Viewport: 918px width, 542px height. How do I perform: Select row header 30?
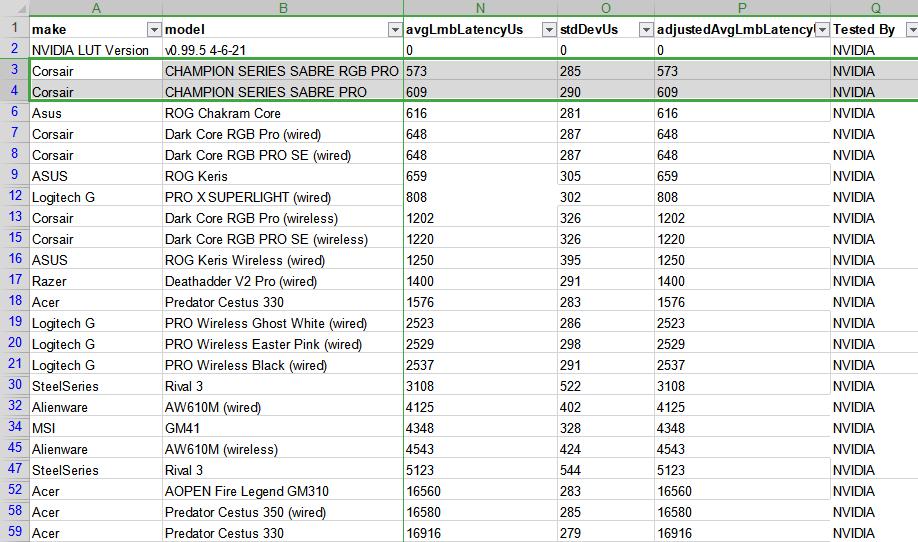point(15,385)
